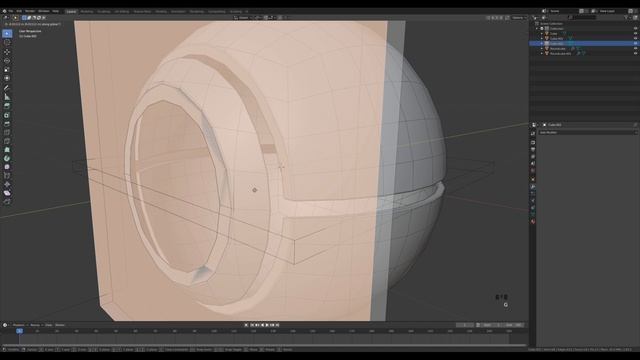
Task: Hide the Roundcube.001 object in outliner
Action: tap(636, 53)
